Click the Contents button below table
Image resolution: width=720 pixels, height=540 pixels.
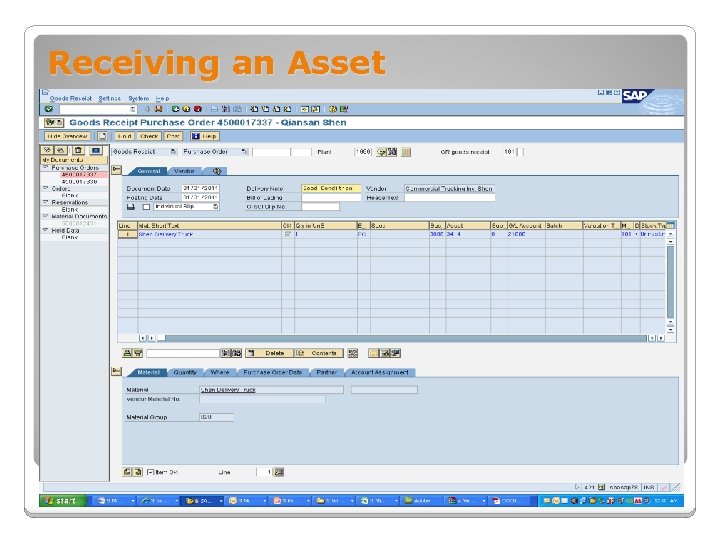(319, 353)
